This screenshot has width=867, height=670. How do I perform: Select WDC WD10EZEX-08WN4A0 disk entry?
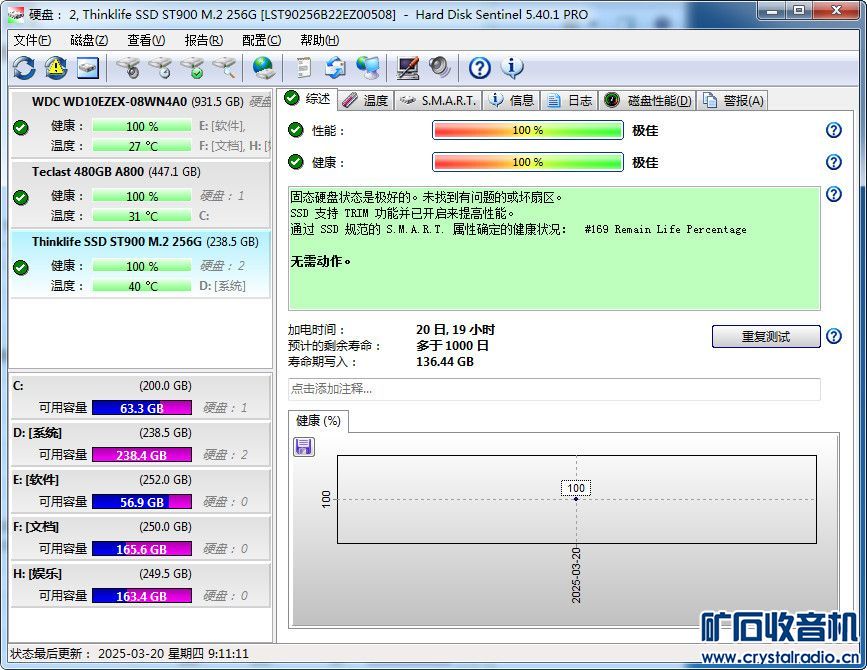pos(142,124)
